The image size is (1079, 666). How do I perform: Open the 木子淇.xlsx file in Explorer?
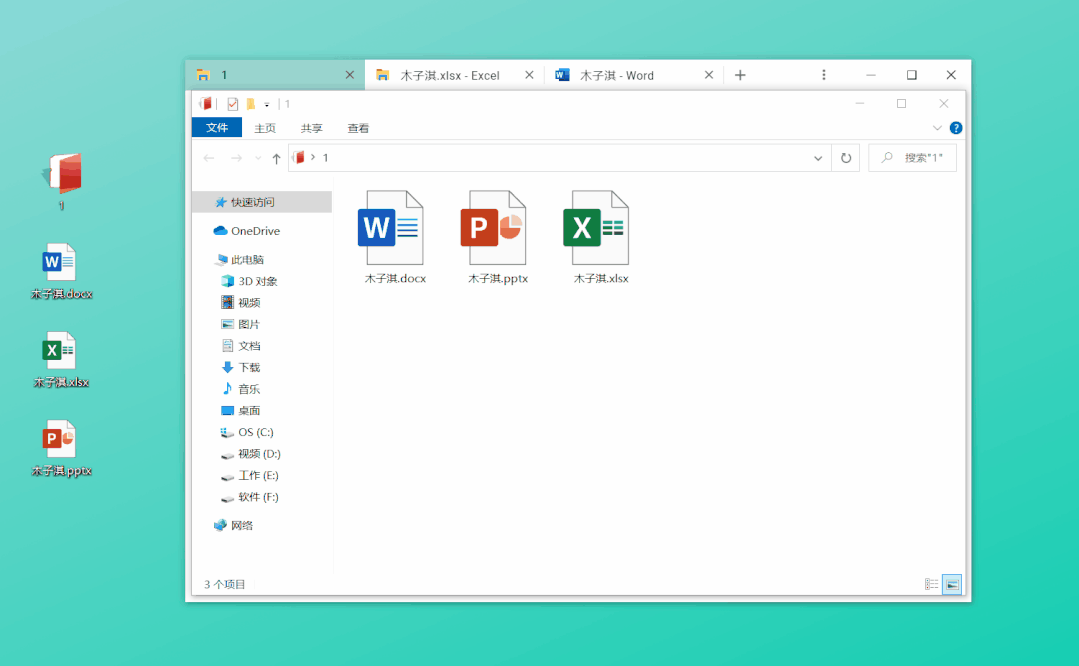pos(600,237)
